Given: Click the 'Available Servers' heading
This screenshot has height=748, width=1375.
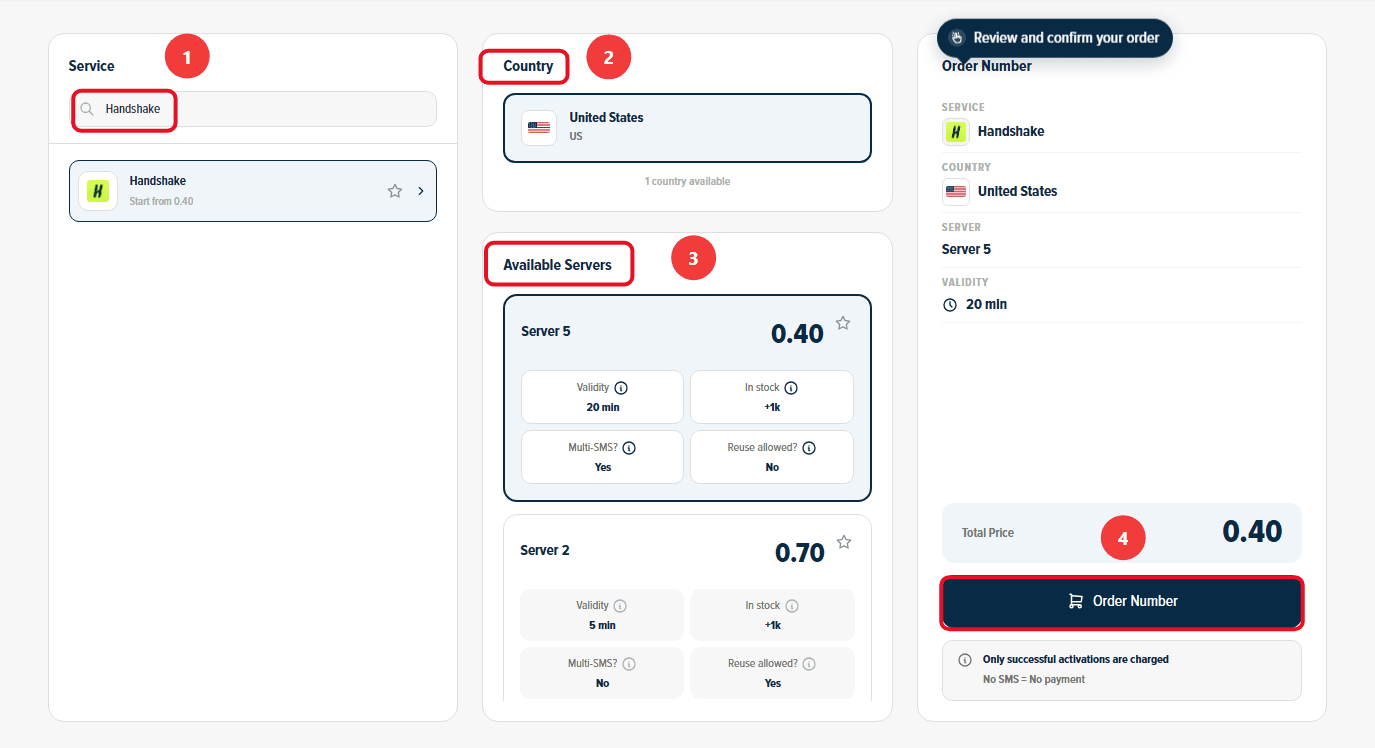Looking at the screenshot, I should click(558, 265).
